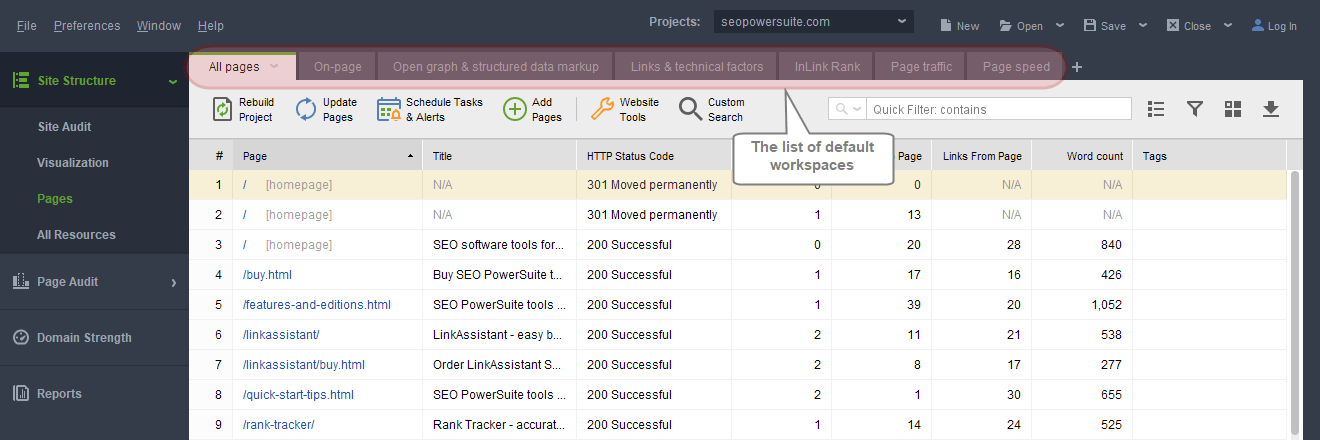Click the Page Audit sidebar icon
1320x440 pixels.
(x=20, y=281)
